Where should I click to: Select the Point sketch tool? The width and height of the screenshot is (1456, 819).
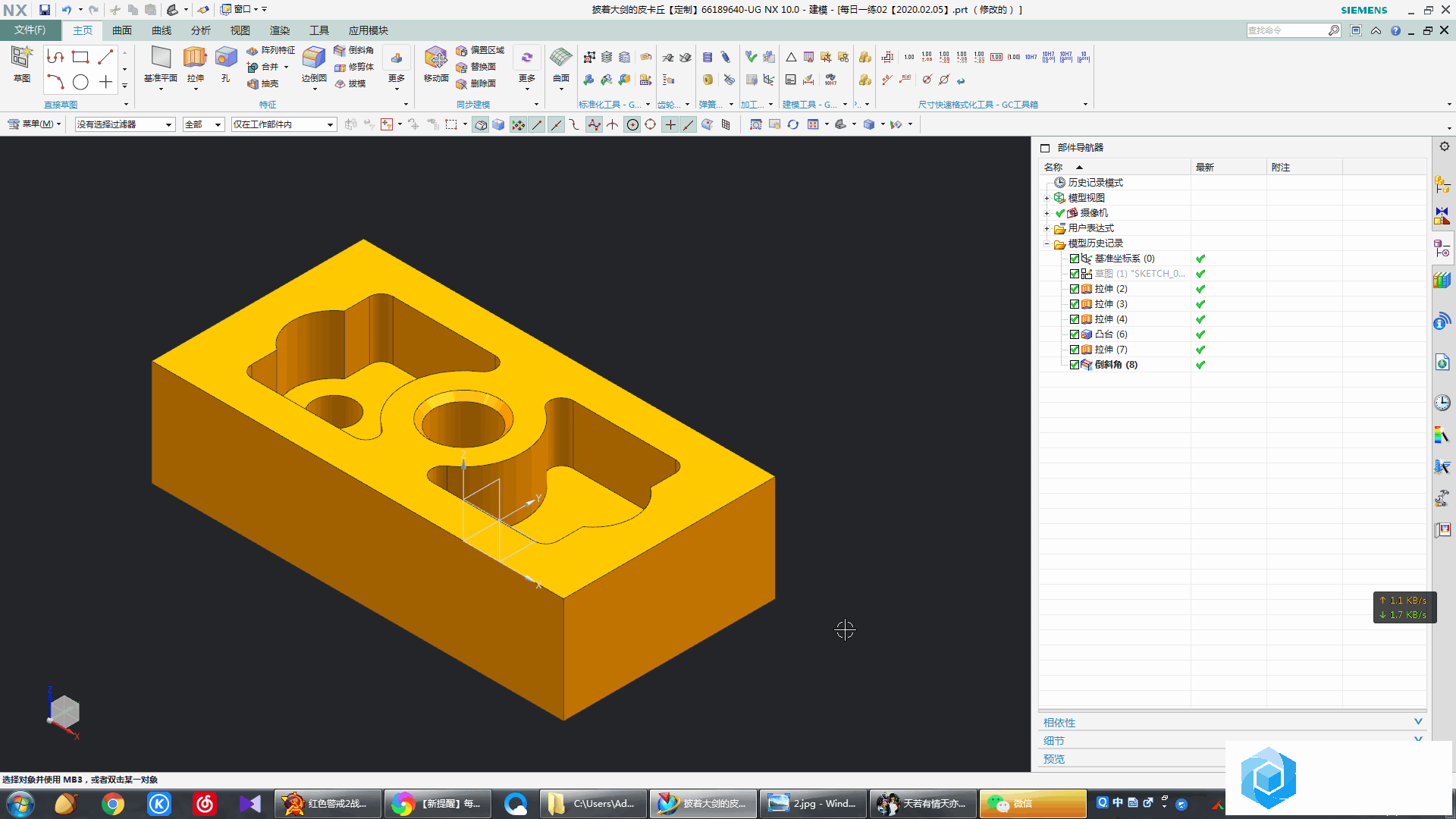tap(105, 82)
